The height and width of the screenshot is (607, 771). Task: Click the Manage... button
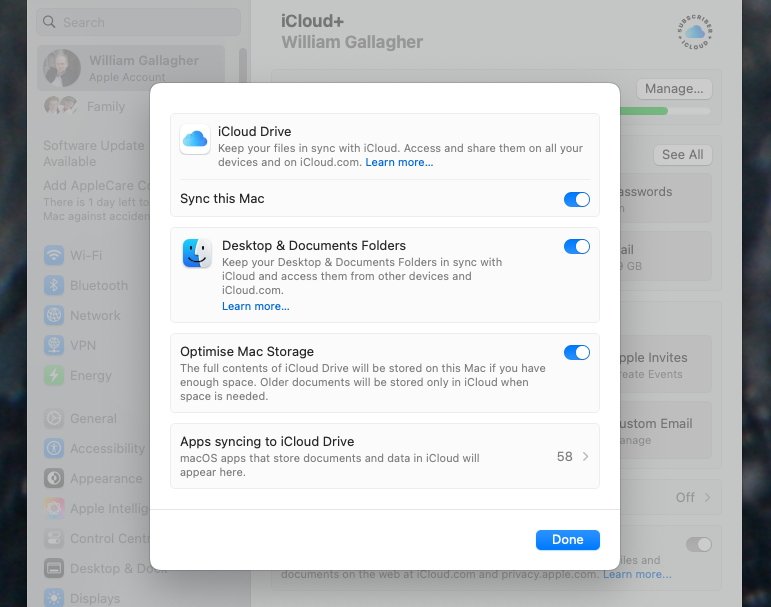tap(674, 89)
